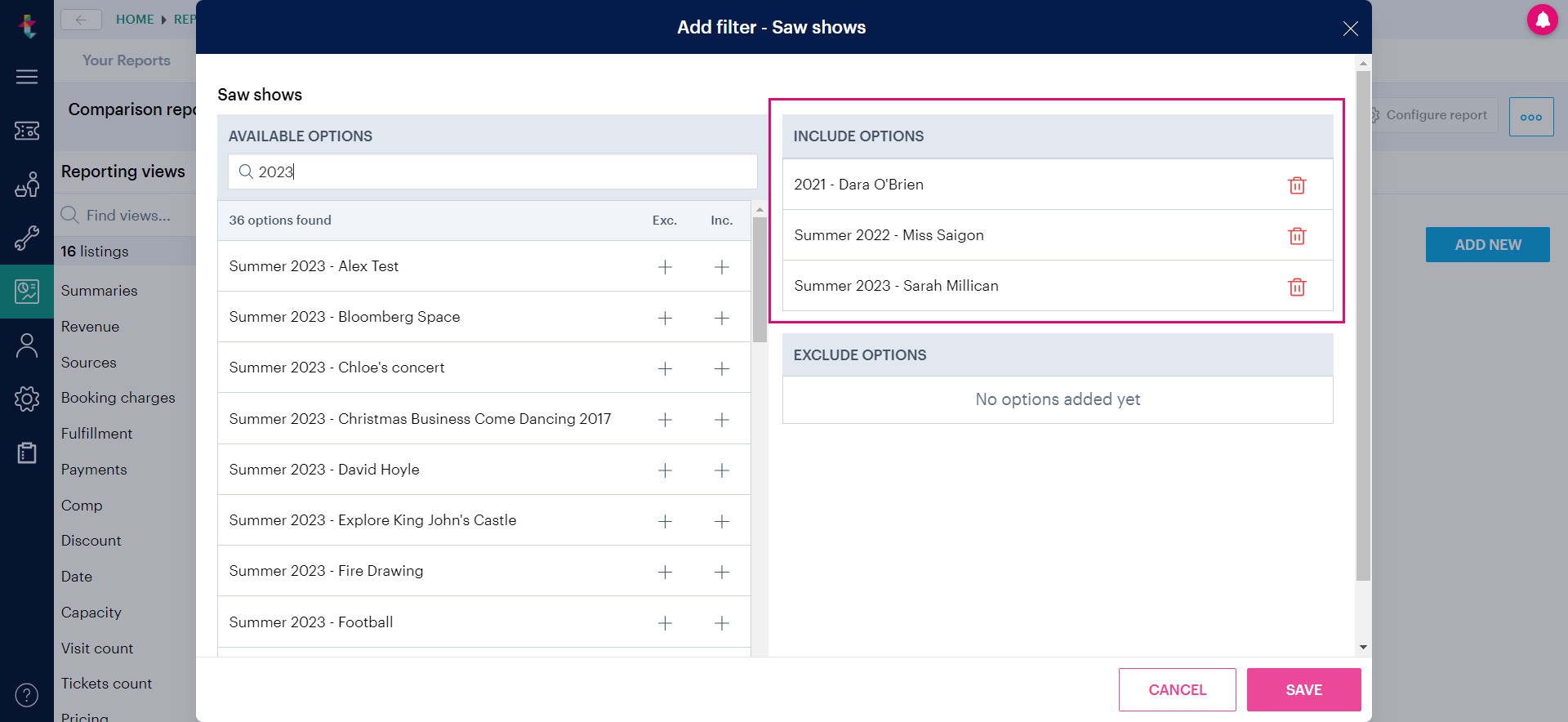Remove Summer 2022 - Miss Saigon trash icon
This screenshot has width=1568, height=722.
pyautogui.click(x=1297, y=236)
